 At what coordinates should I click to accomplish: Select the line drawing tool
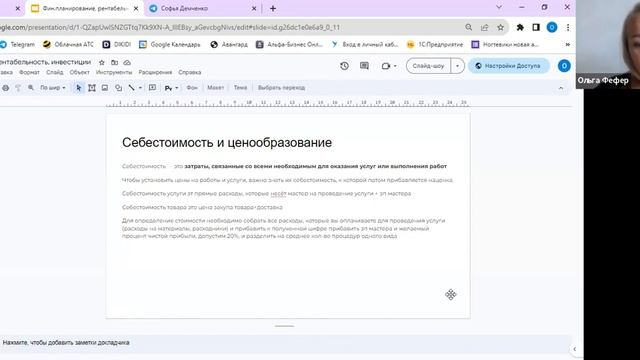point(131,88)
